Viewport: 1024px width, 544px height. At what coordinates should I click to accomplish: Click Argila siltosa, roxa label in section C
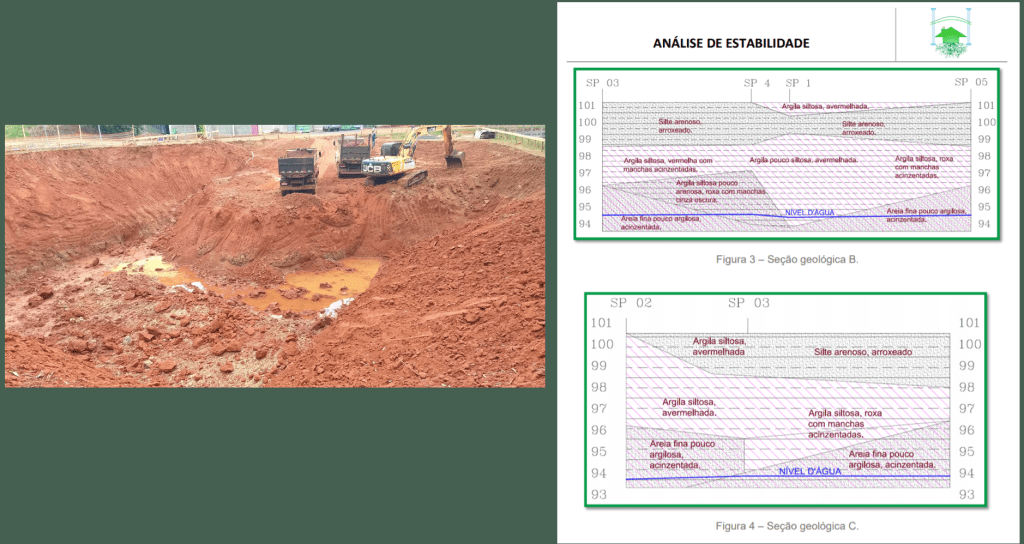click(845, 413)
